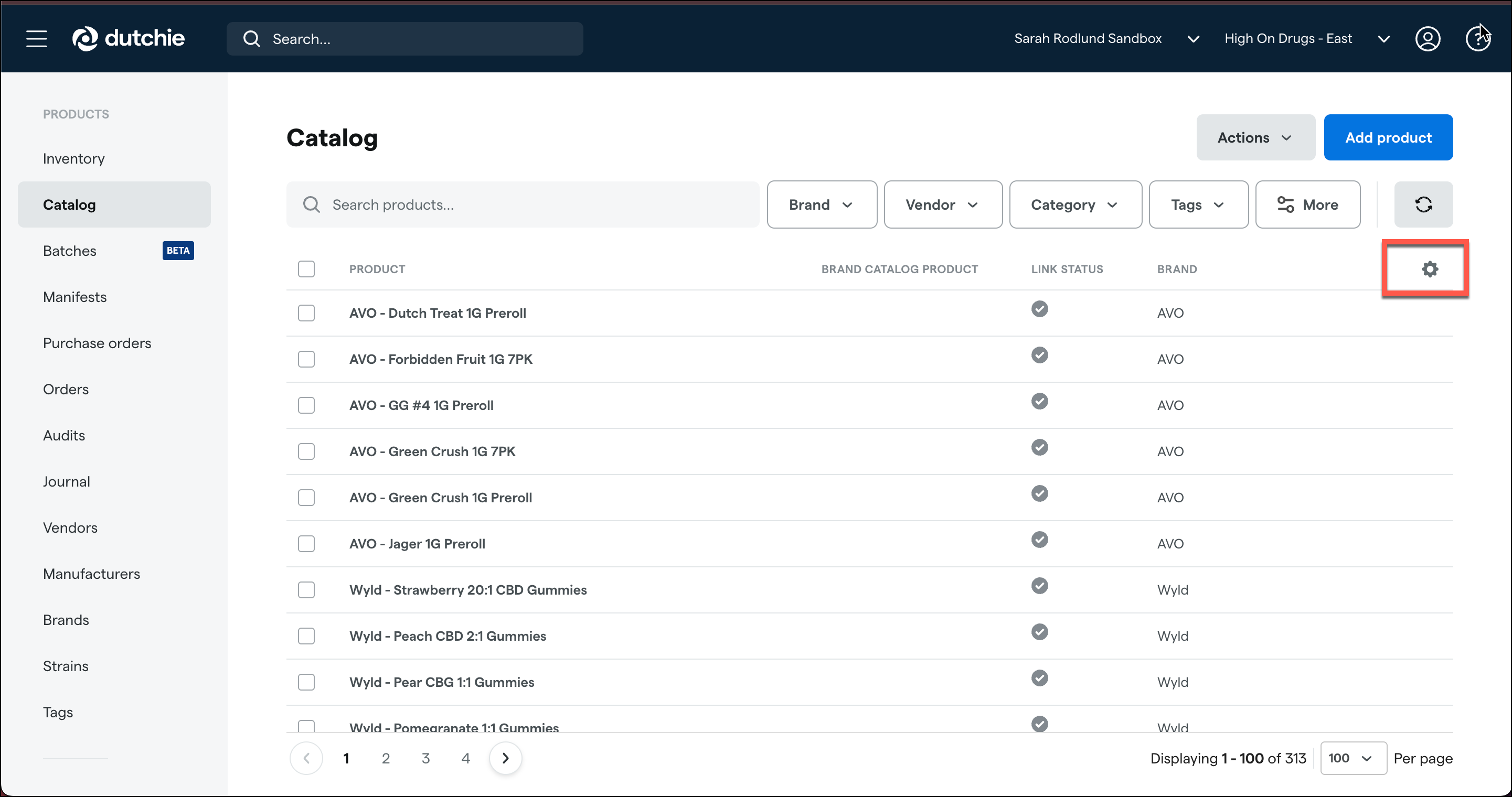Check the Wyld Strawberry 20:1 CBD Gummies row
Viewport: 1512px width, 797px height.
tap(306, 590)
